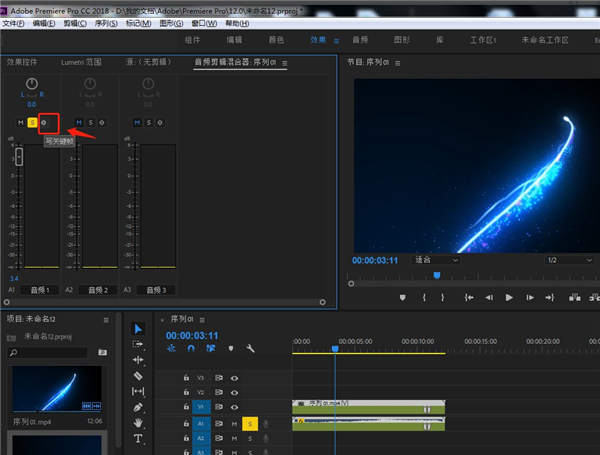
Task: Click the write keyframes button on 音频1
Action: 43,123
